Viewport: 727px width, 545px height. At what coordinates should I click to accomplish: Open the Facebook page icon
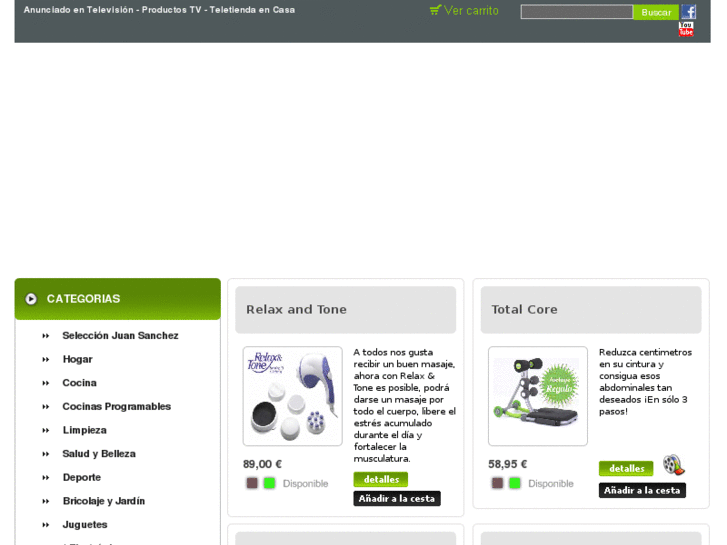click(x=688, y=12)
